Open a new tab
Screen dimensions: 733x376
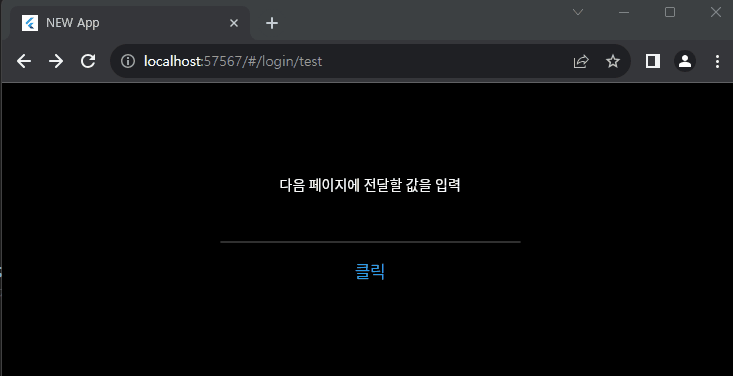(272, 23)
